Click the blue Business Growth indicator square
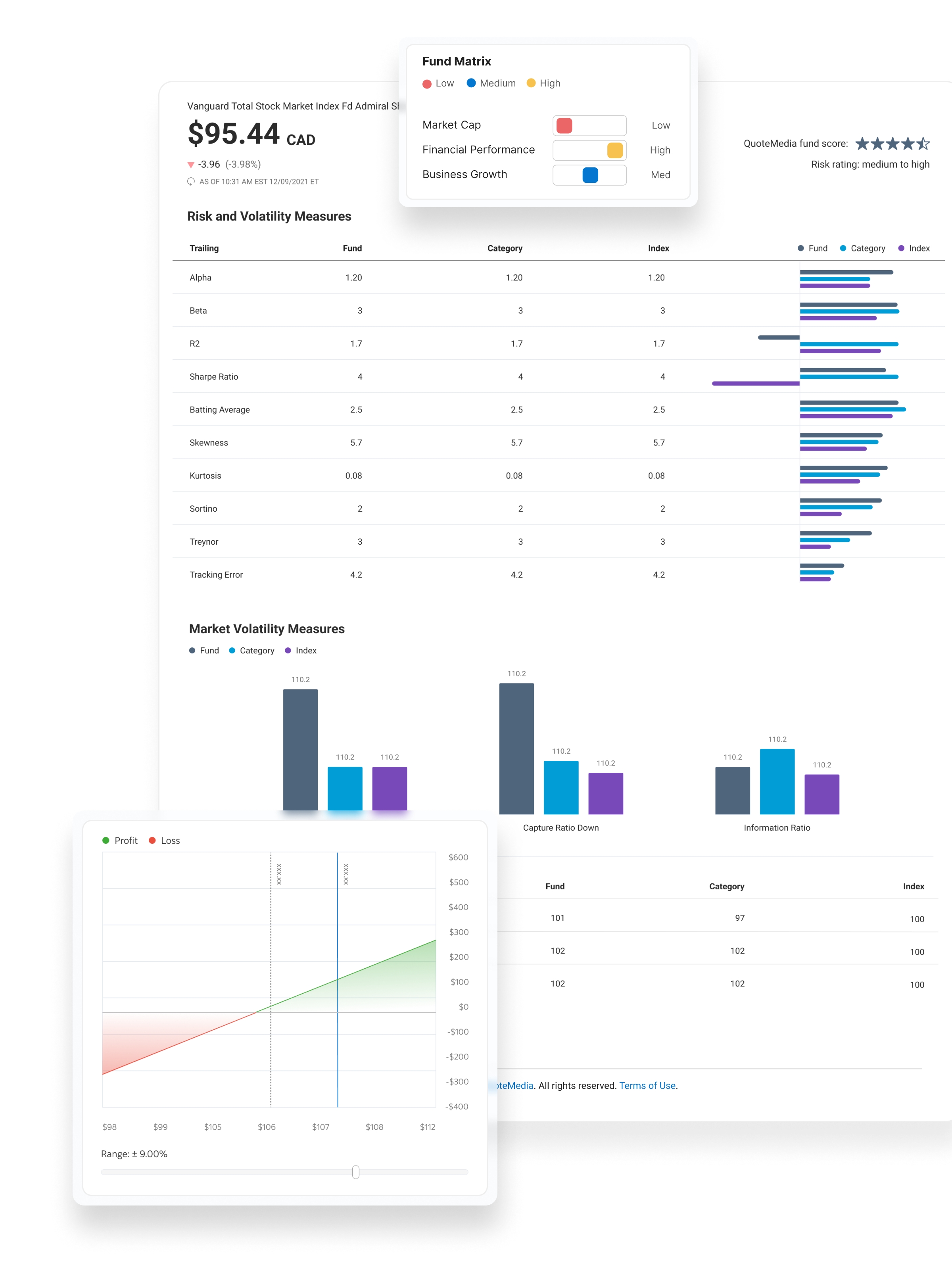The width and height of the screenshot is (952, 1265). point(590,175)
